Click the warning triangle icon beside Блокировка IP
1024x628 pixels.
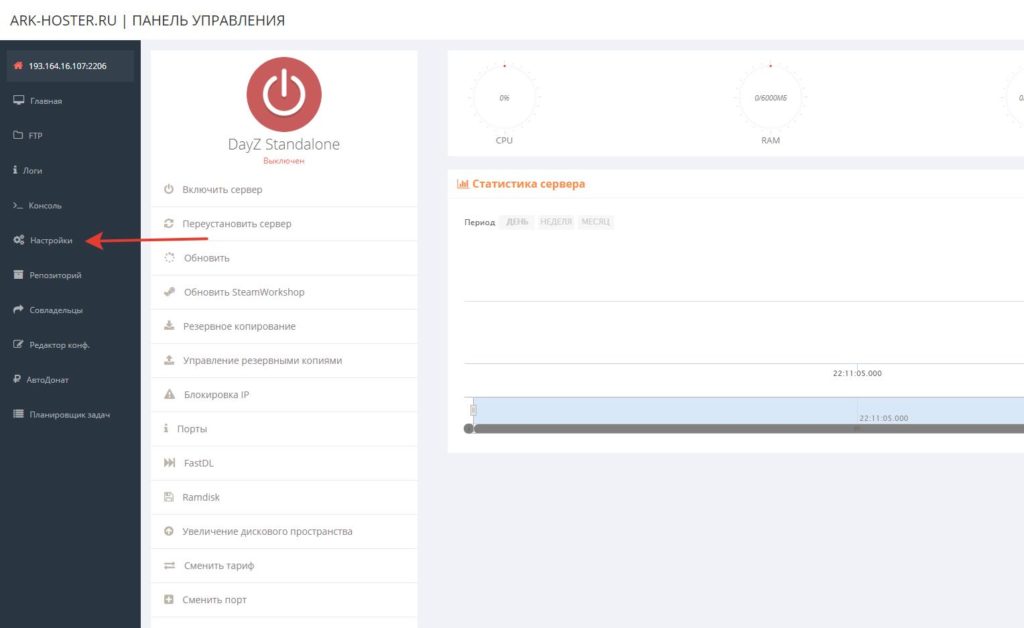pyautogui.click(x=169, y=394)
